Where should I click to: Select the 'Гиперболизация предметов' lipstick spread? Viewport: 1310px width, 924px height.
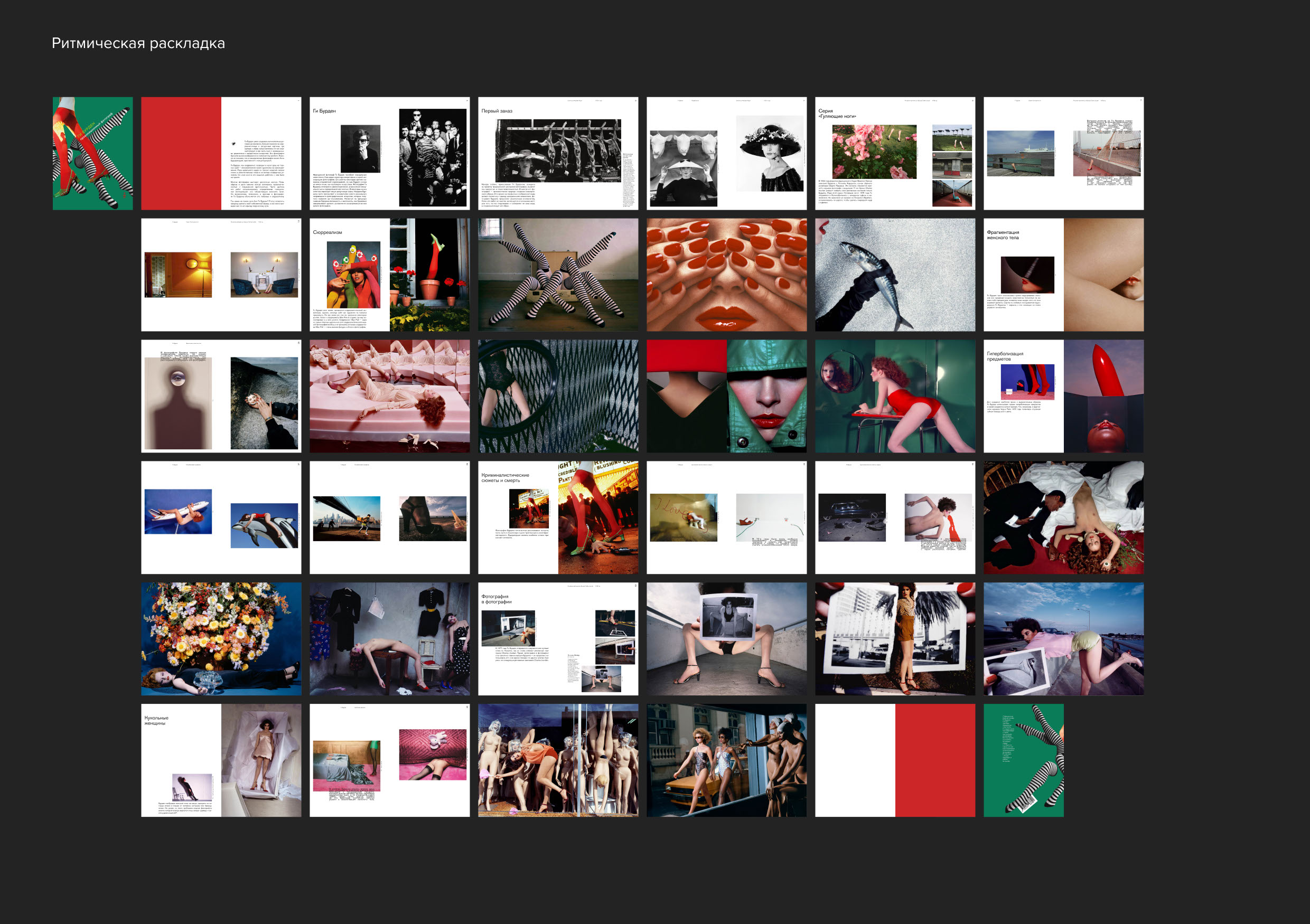[x=1063, y=396]
